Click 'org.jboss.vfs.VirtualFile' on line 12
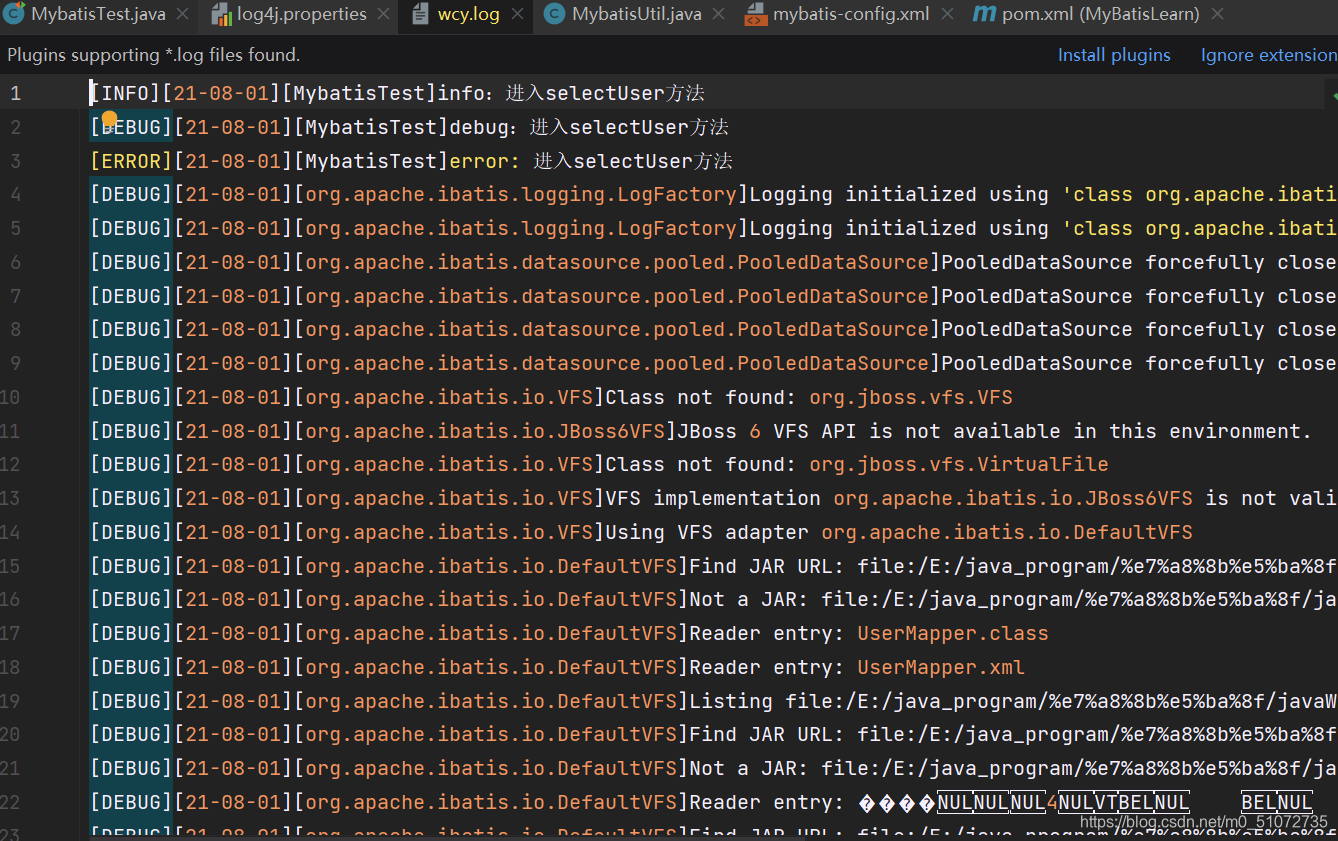The width and height of the screenshot is (1338, 841). (959, 464)
